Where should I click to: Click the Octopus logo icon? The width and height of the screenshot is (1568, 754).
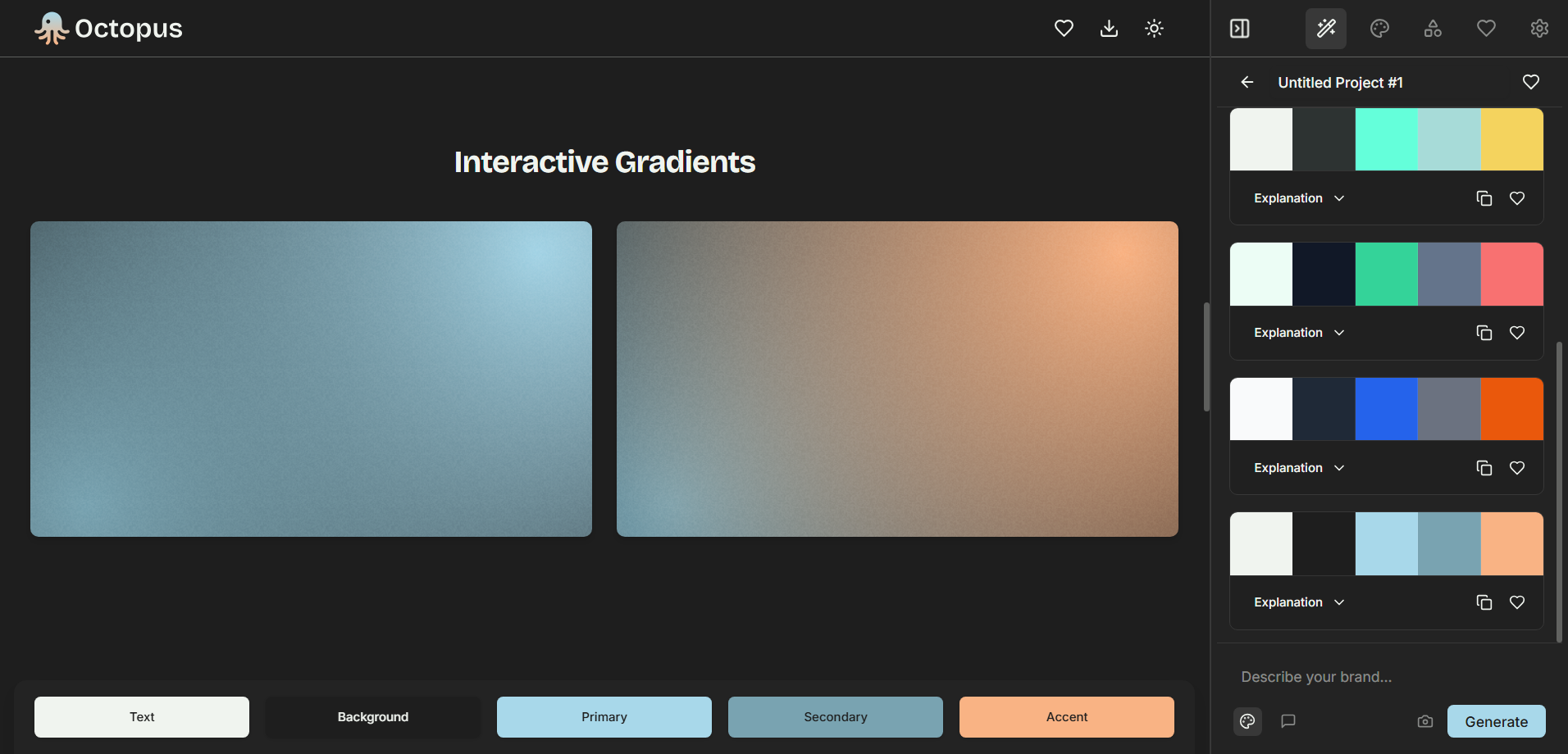[x=52, y=29]
